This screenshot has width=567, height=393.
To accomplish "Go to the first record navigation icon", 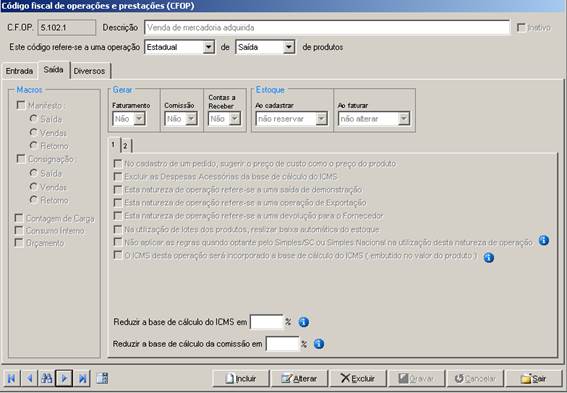I will (12, 379).
